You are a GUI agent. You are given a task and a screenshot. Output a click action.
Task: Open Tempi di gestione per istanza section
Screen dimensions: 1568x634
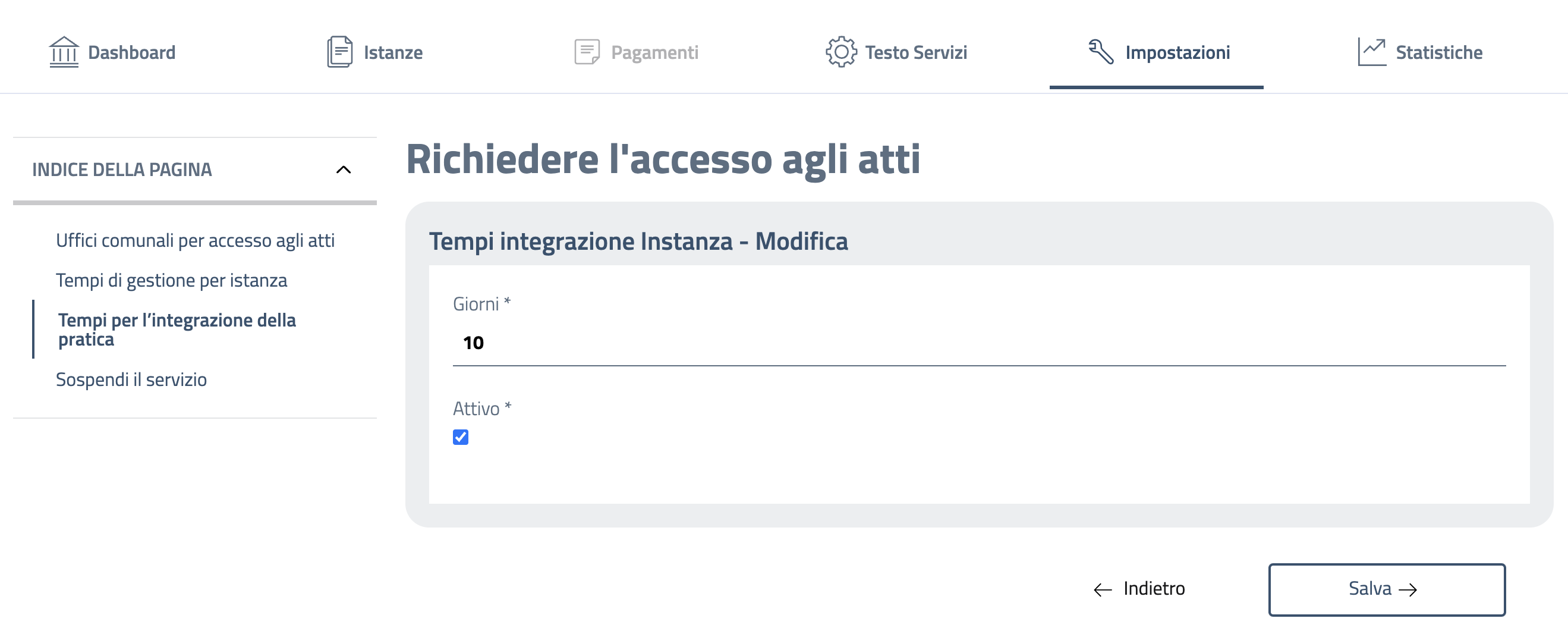pyautogui.click(x=171, y=280)
